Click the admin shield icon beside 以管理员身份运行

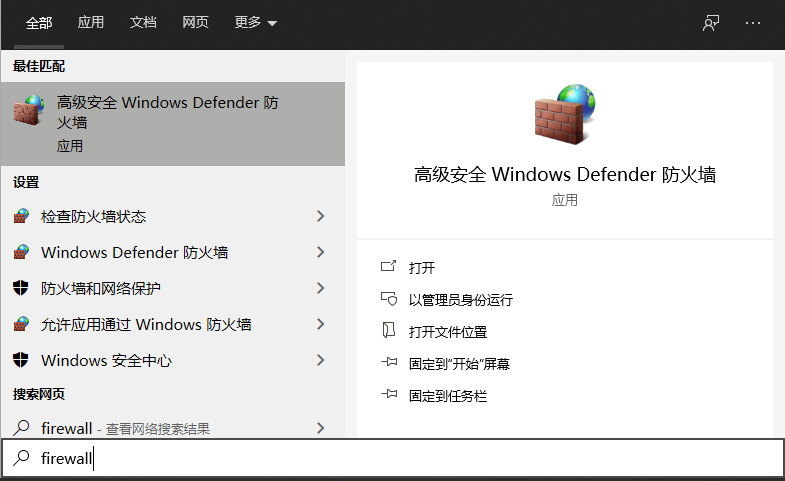coord(388,299)
